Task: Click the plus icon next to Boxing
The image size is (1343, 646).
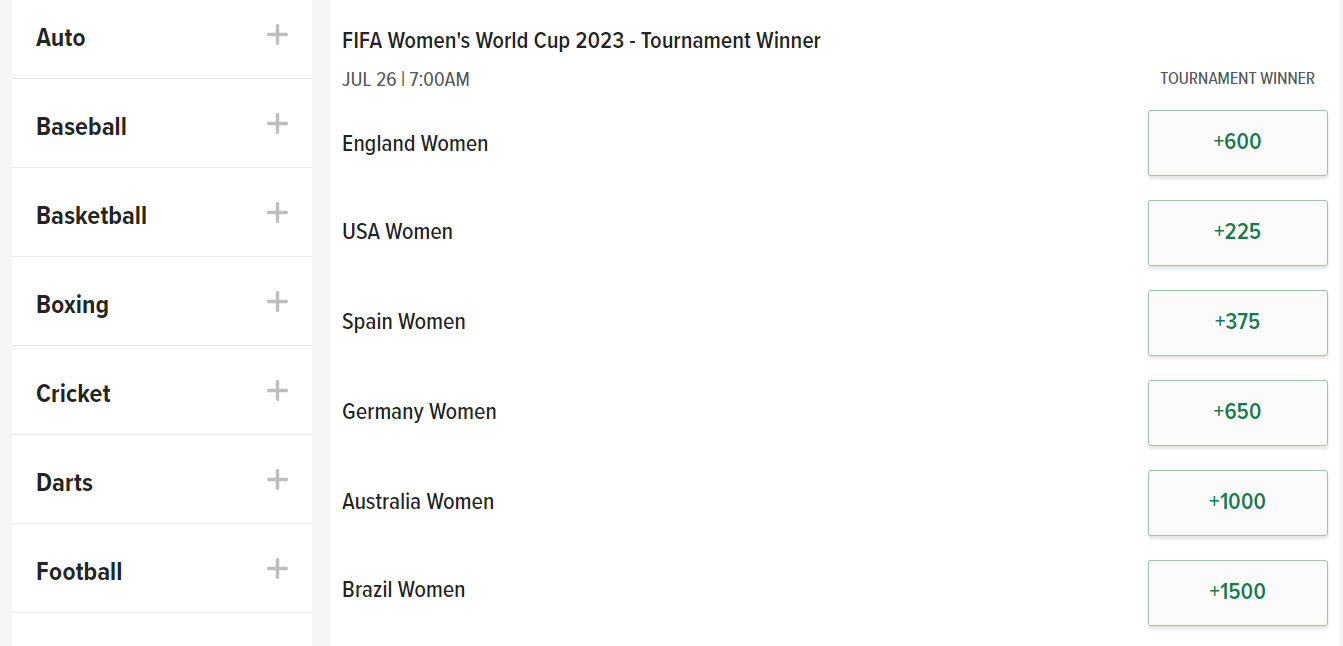Action: (277, 302)
